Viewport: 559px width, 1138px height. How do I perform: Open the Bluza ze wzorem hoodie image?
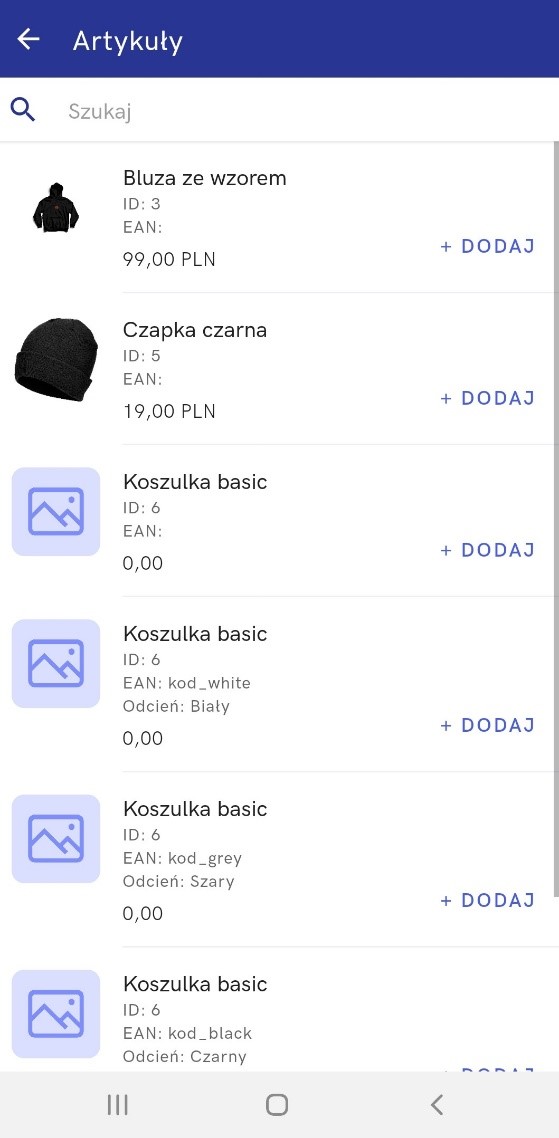click(x=56, y=208)
